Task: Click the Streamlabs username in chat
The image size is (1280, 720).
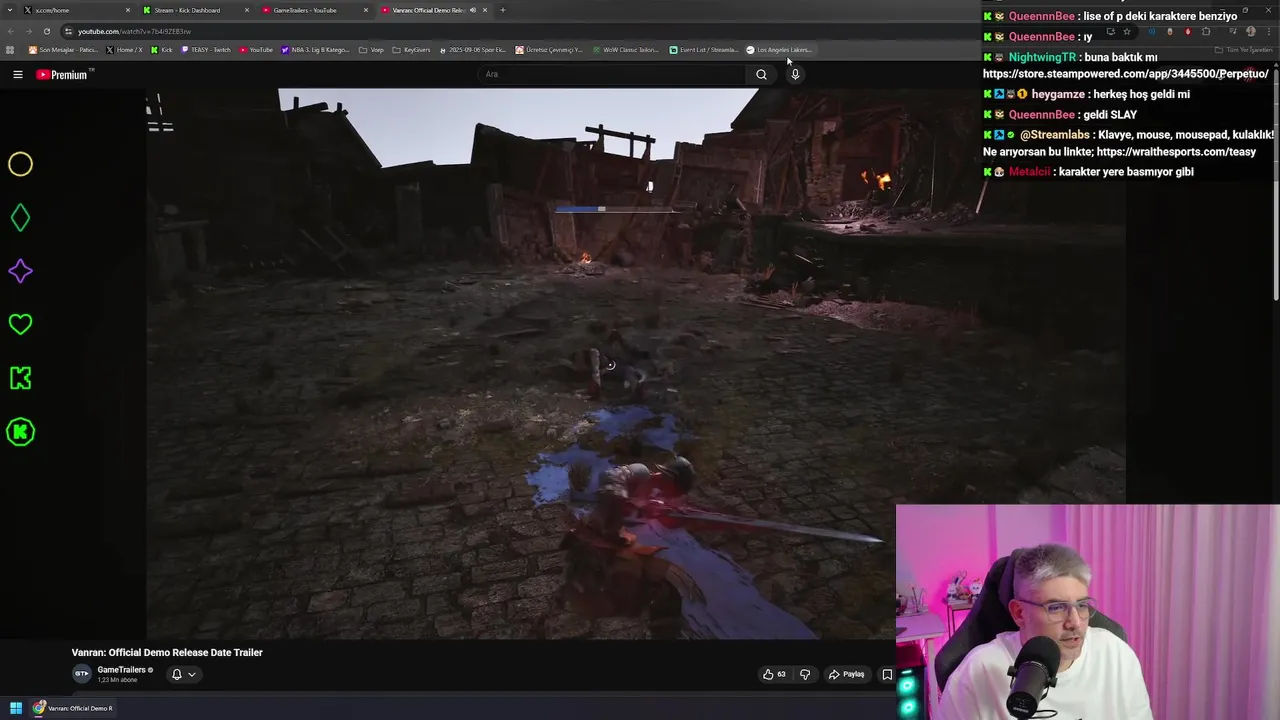Action: [1056, 134]
